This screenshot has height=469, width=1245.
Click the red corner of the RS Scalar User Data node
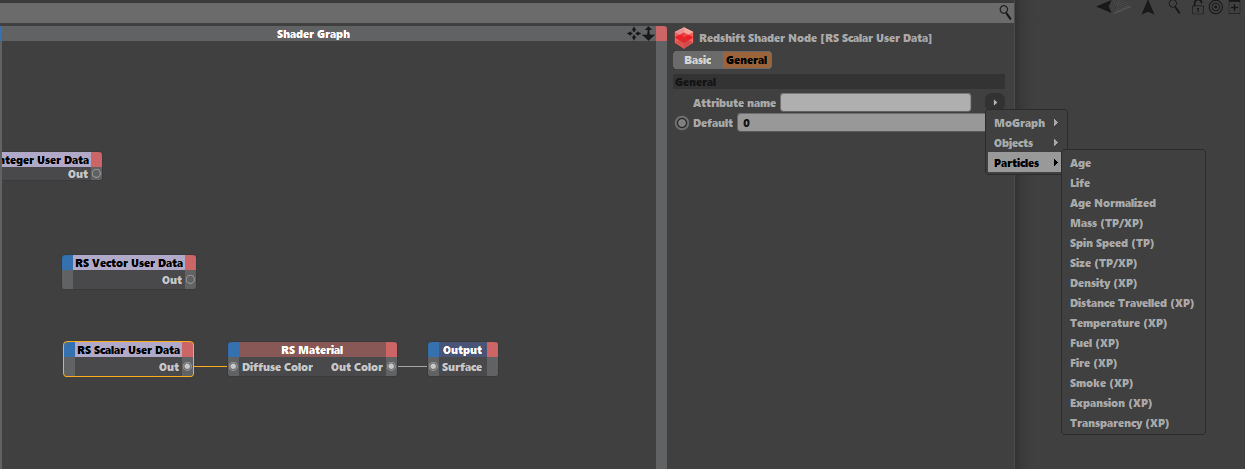(x=187, y=350)
